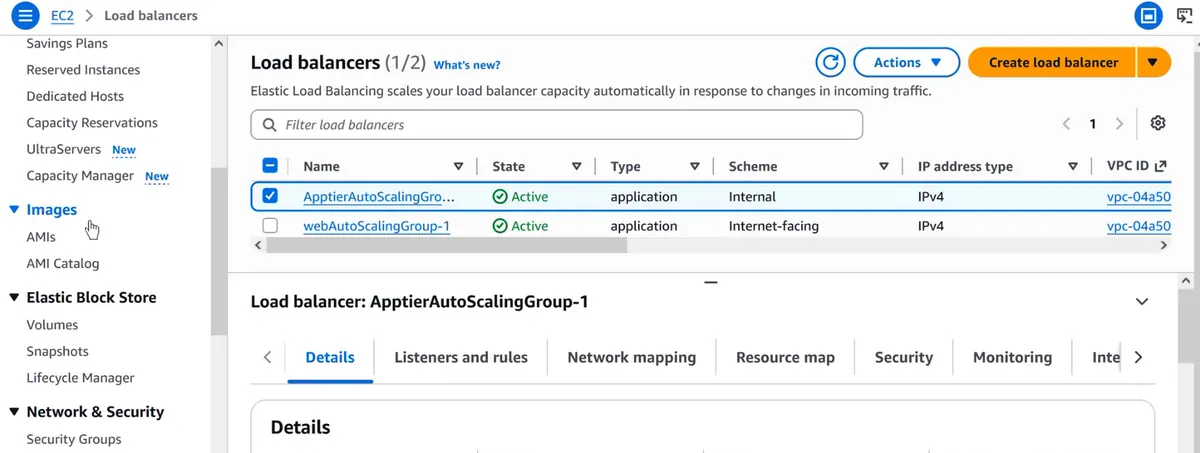Click the sidebar vertical scrollbar
Image resolution: width=1200 pixels, height=453 pixels.
coord(219,250)
